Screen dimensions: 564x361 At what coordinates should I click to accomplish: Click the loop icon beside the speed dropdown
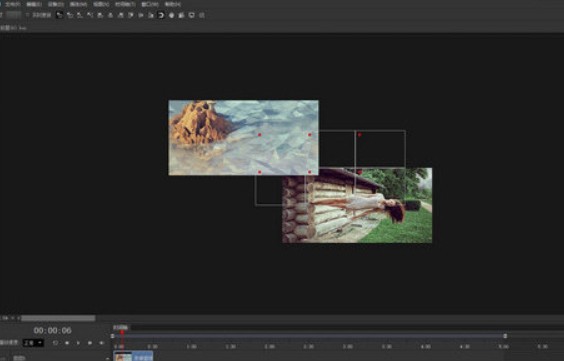point(55,343)
